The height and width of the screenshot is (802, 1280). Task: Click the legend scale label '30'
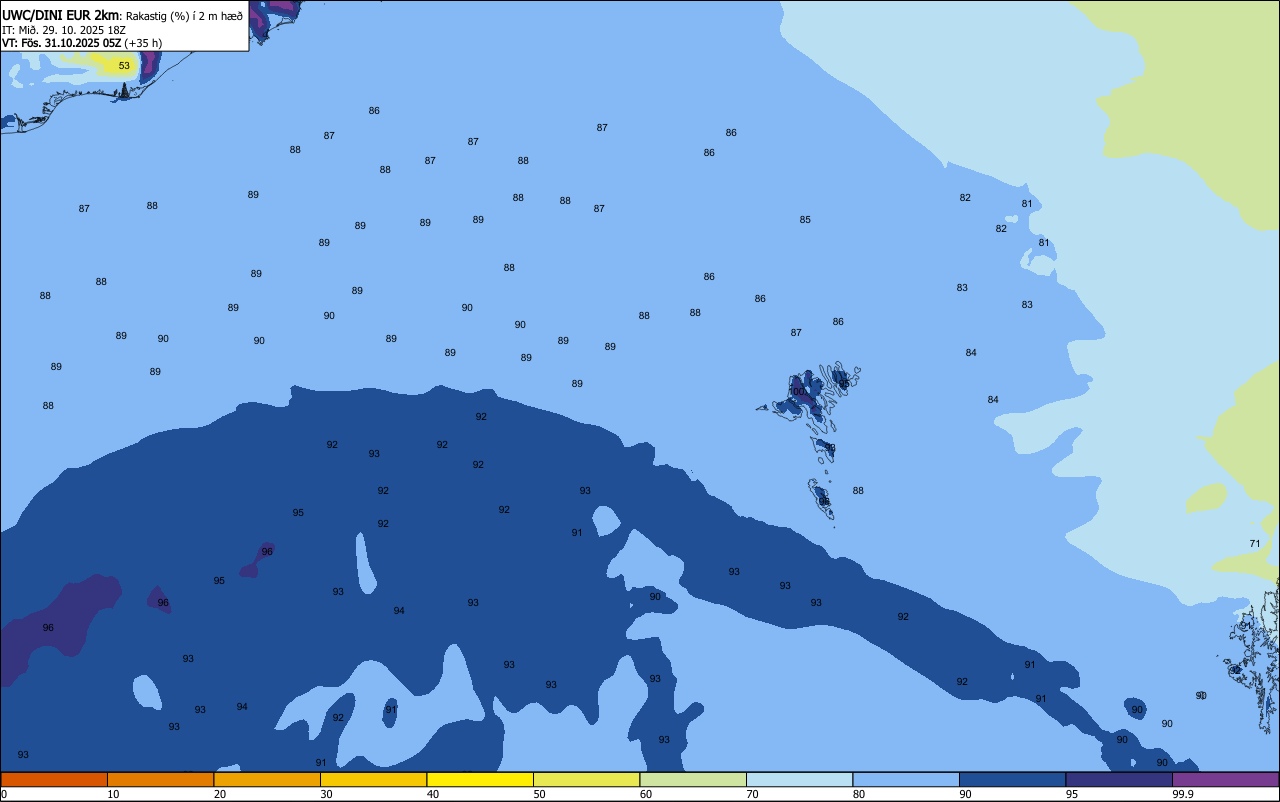tap(326, 794)
